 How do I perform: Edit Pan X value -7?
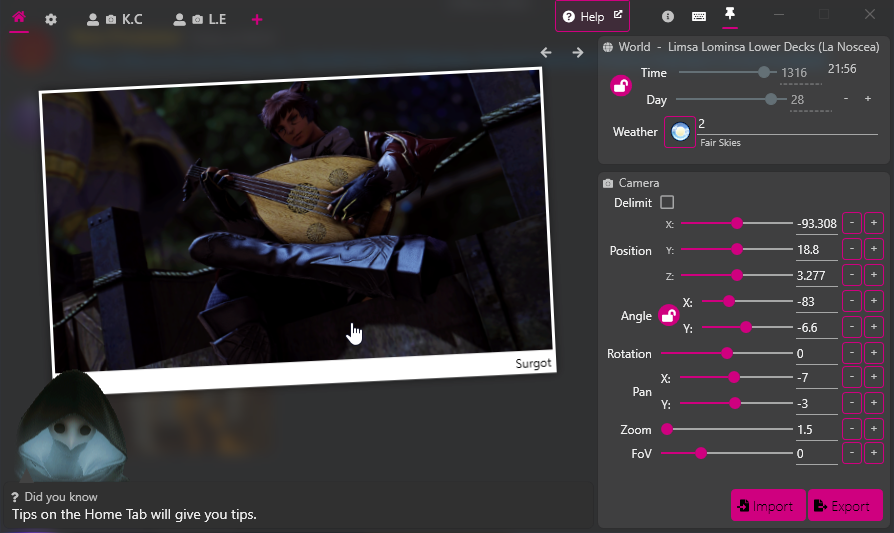[x=817, y=378]
